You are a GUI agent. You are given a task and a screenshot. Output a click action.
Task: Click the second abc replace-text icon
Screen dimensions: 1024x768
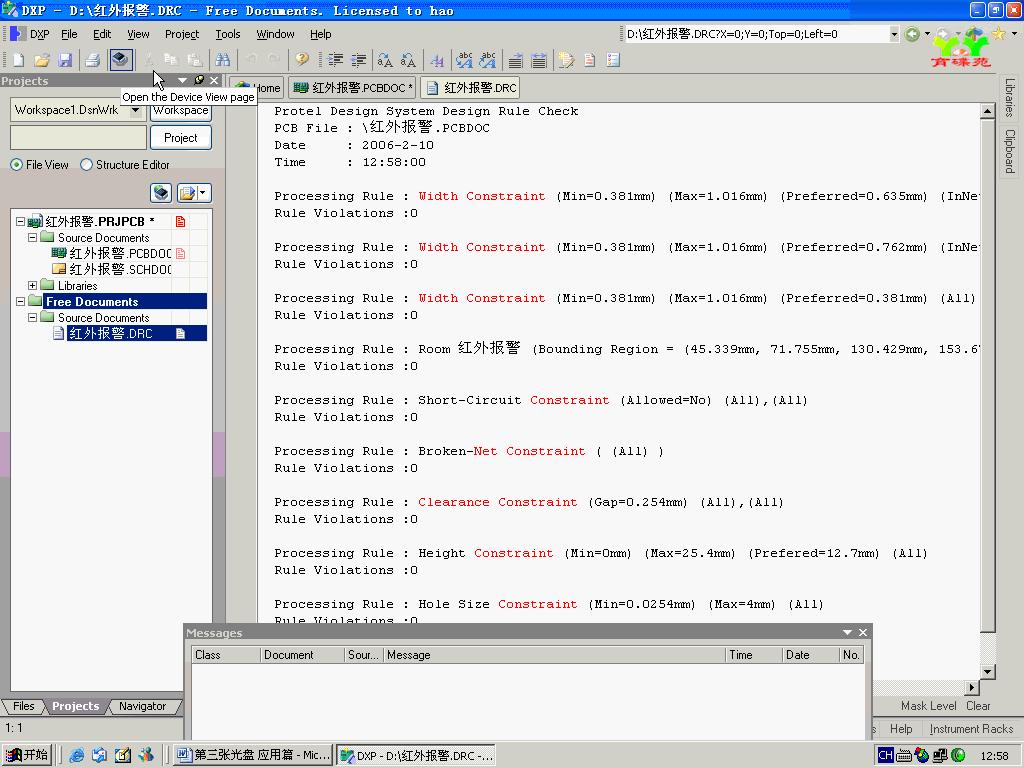pos(488,60)
